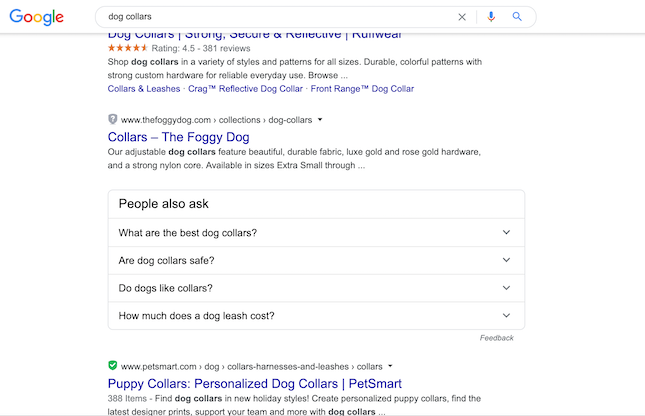Click the Foggy Dog snippet text about adjustable collars

click(x=294, y=158)
